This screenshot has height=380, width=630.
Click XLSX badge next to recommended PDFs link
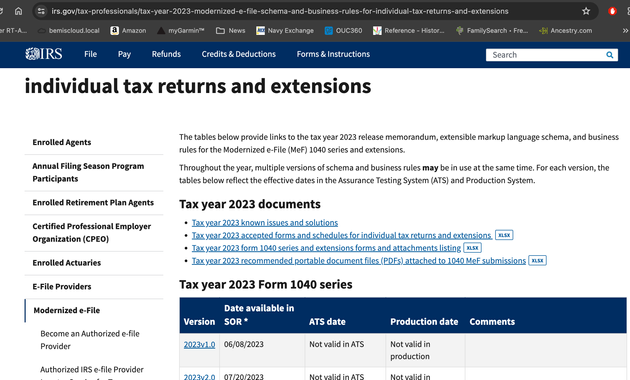click(537, 261)
